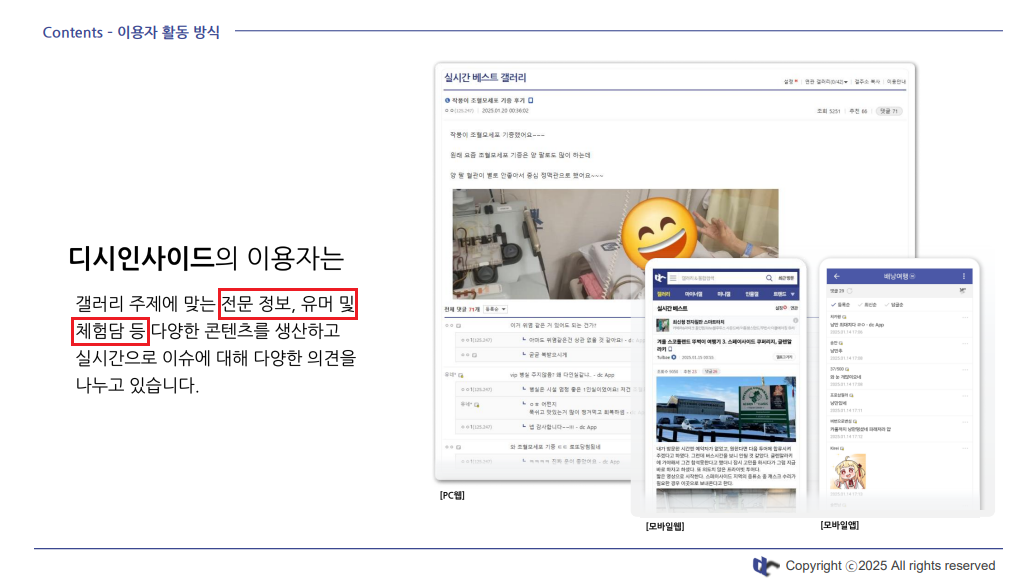Click '배낭여행' title in mobile header
The height and width of the screenshot is (582, 1035).
(x=897, y=276)
